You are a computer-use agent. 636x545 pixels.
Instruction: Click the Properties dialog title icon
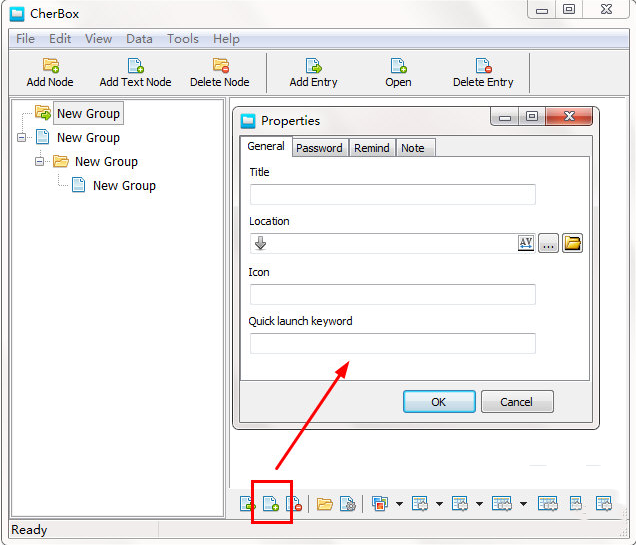248,121
